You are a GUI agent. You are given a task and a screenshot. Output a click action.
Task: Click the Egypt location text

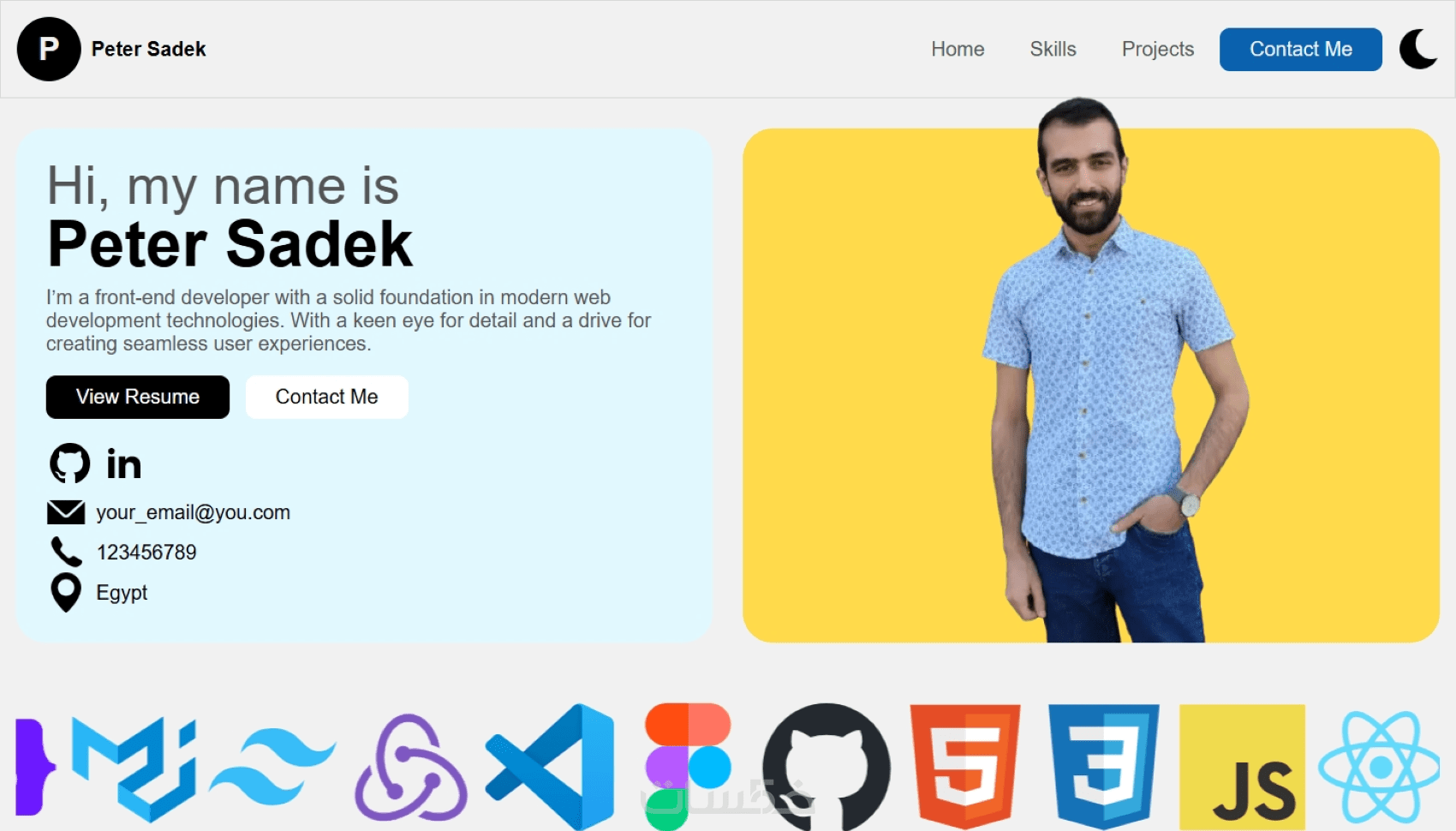122,593
